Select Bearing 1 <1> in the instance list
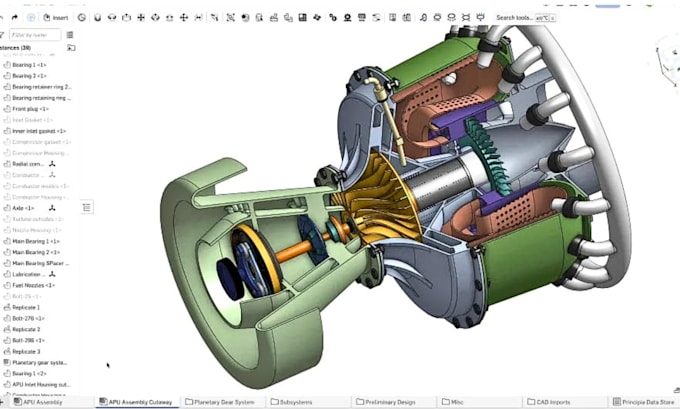 (x=29, y=65)
